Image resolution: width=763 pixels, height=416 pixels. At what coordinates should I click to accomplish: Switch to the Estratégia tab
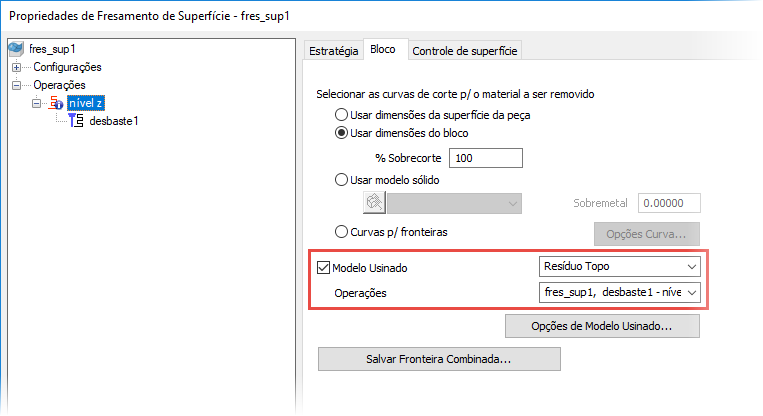click(x=332, y=50)
